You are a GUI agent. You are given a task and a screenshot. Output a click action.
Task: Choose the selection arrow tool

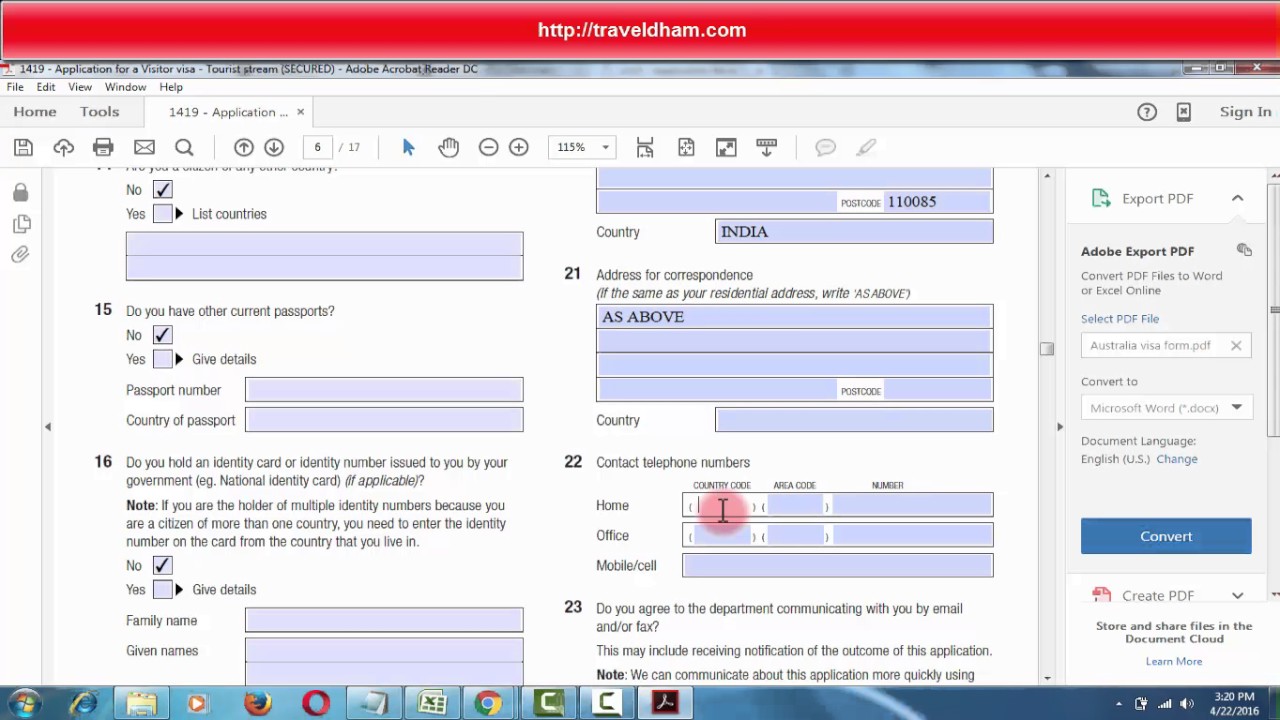408,148
